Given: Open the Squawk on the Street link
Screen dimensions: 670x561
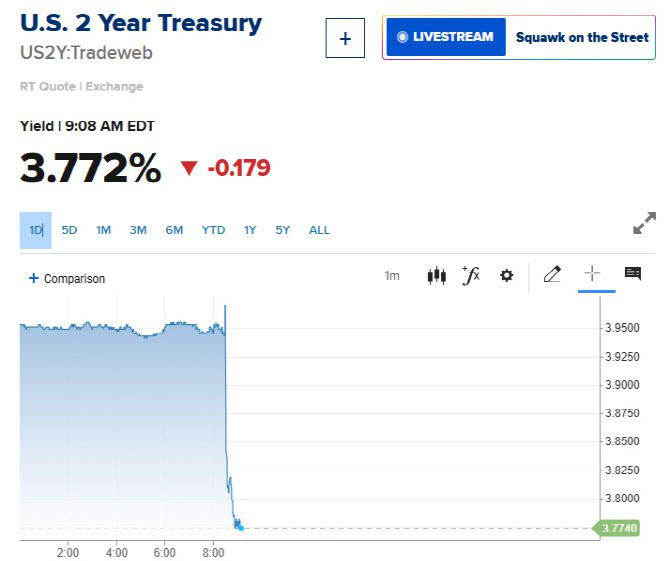Looking at the screenshot, I should pos(582,37).
